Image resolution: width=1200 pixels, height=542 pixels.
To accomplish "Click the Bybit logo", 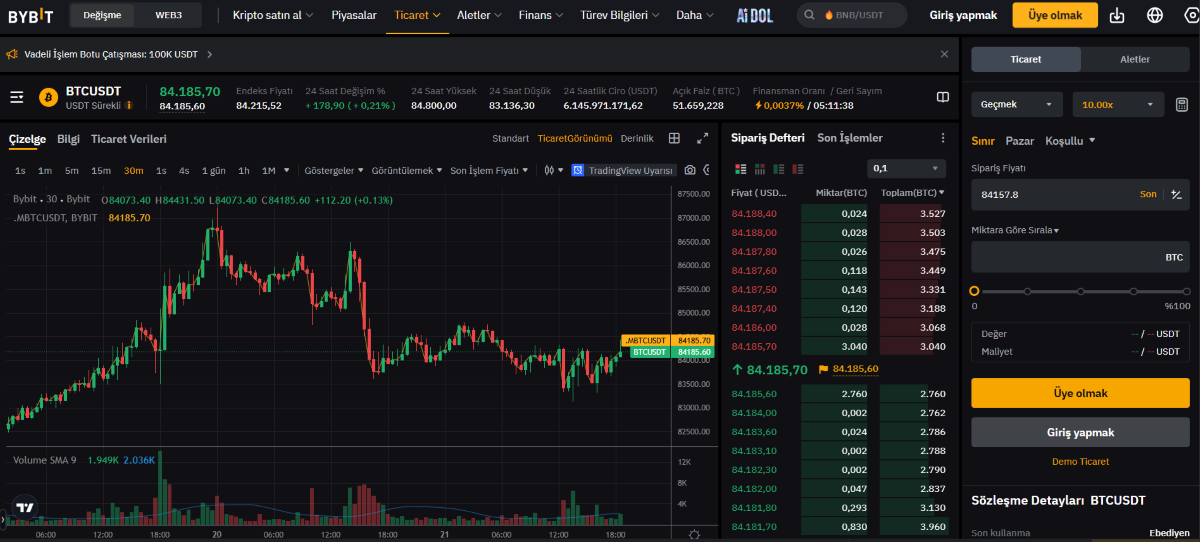I will pyautogui.click(x=31, y=15).
